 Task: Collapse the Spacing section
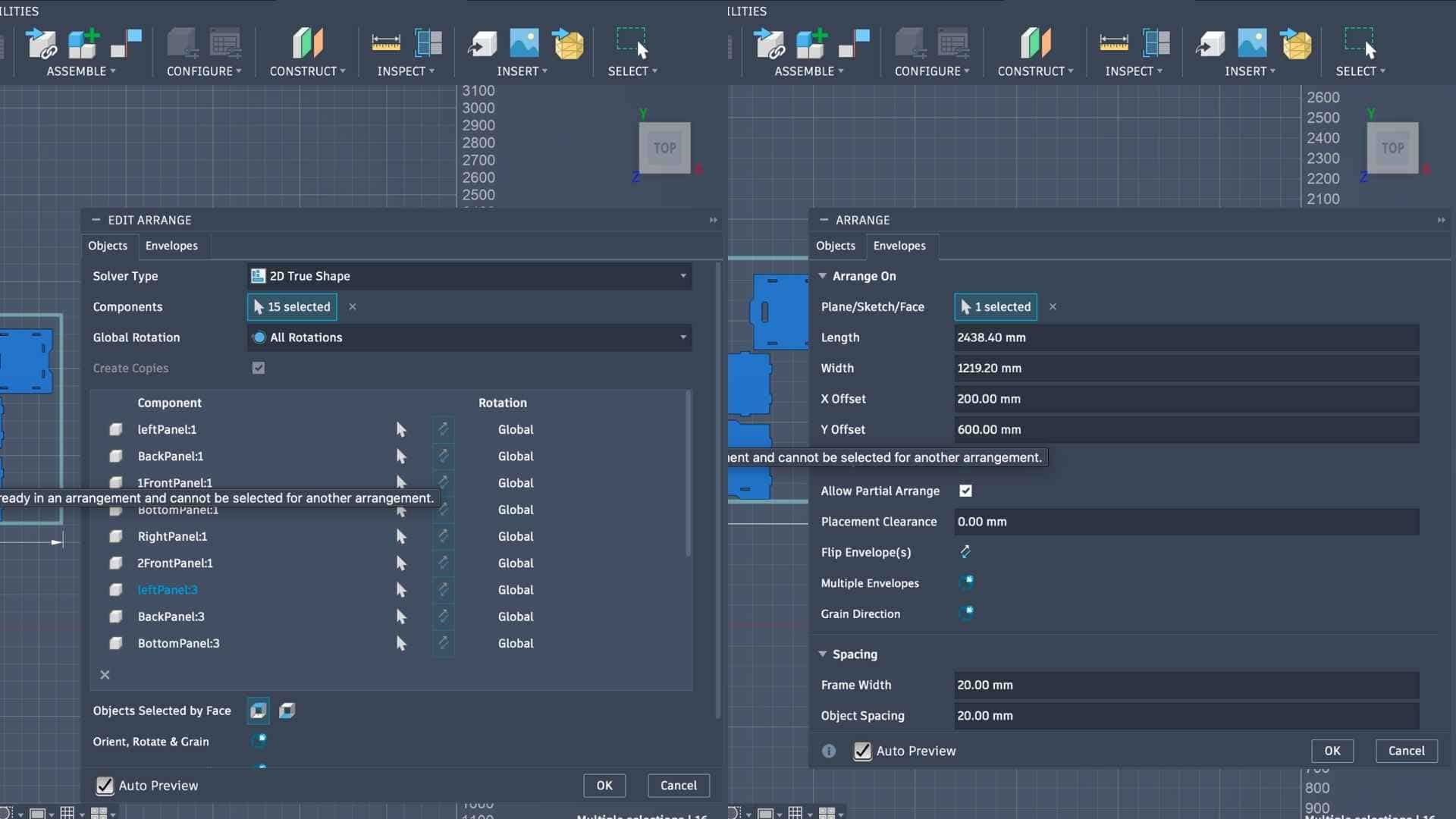point(823,654)
